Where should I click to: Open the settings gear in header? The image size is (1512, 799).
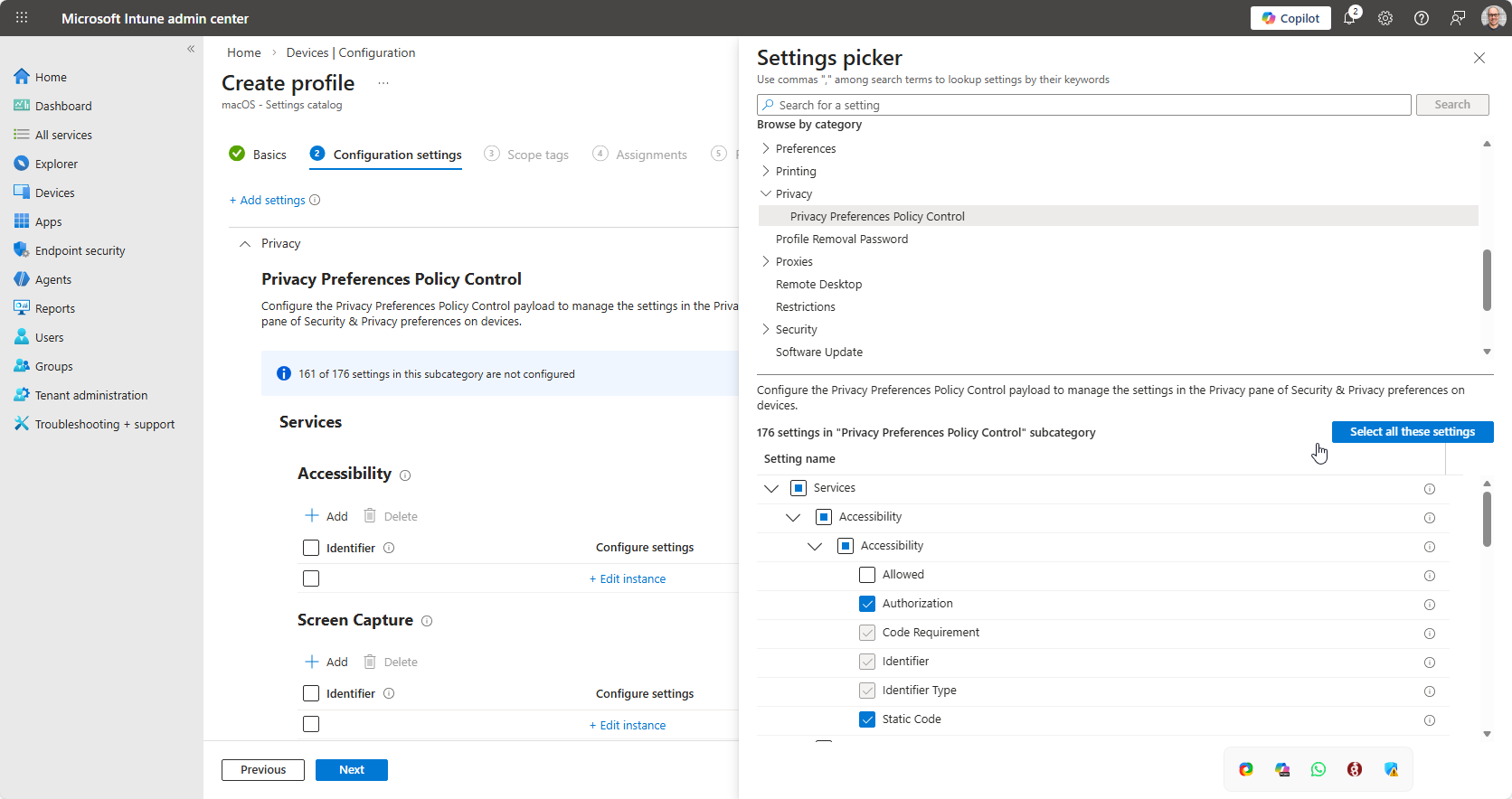point(1385,18)
